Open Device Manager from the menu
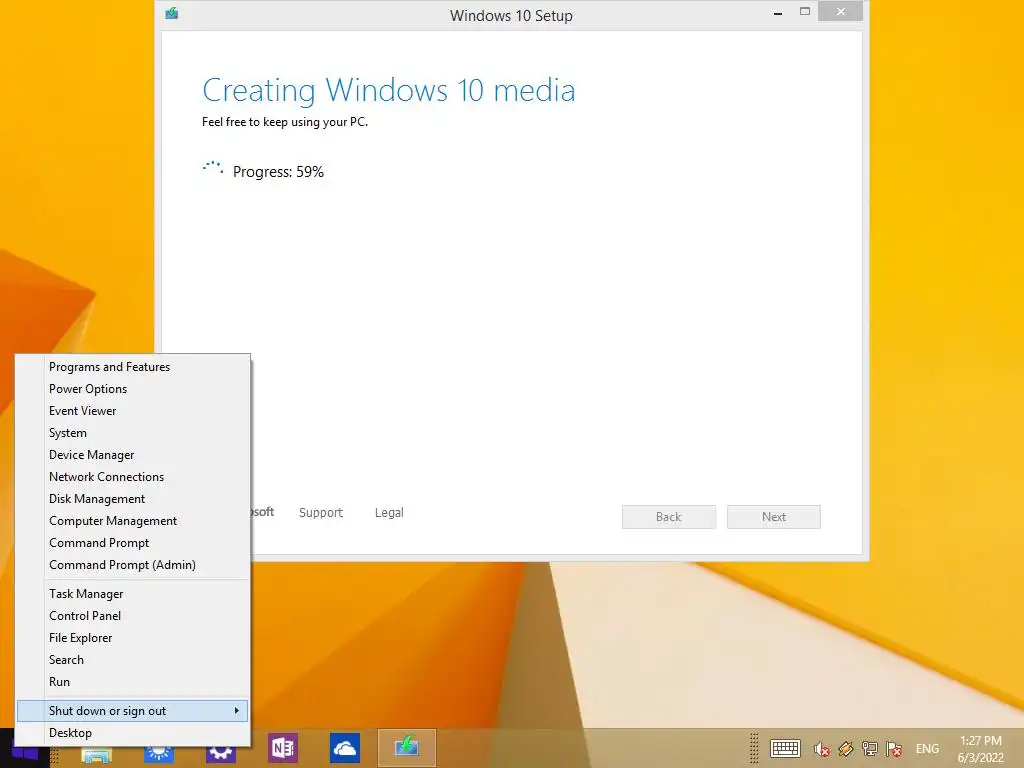This screenshot has width=1024, height=768. pyautogui.click(x=133, y=455)
